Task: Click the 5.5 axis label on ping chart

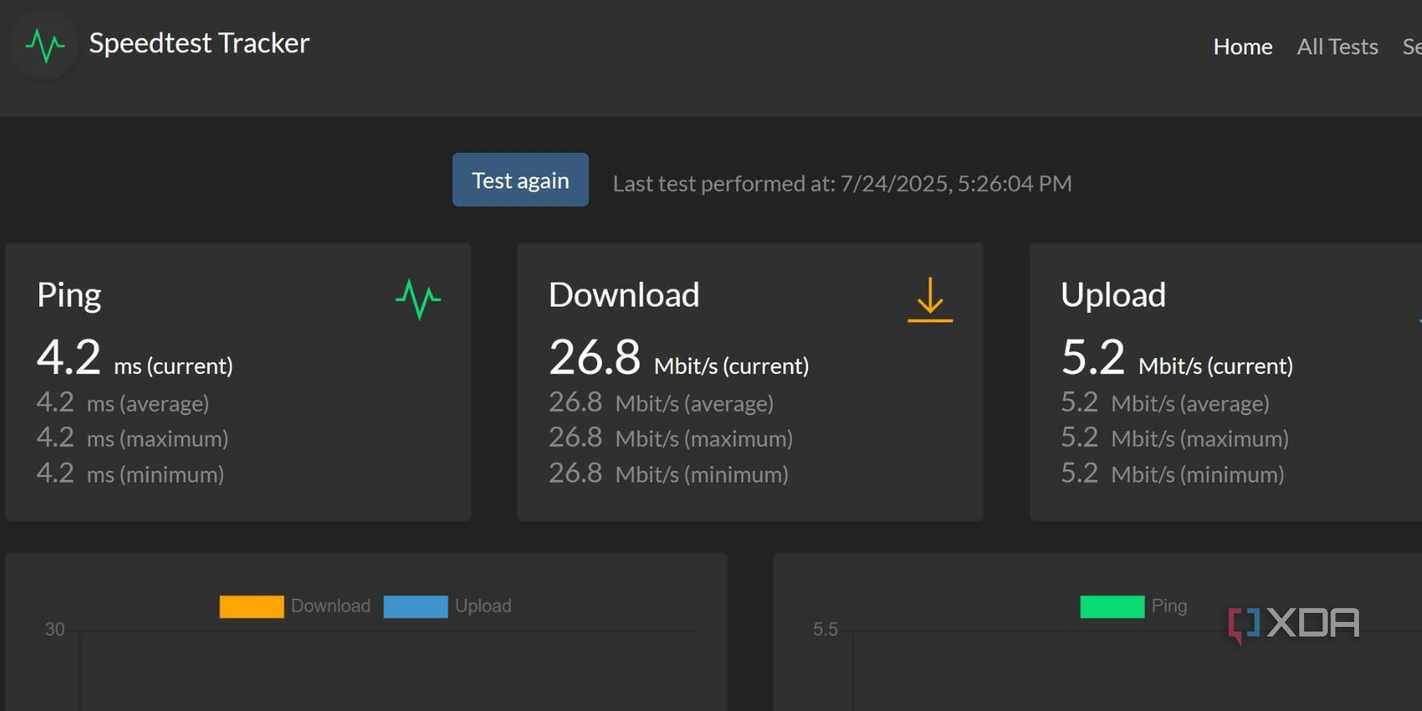Action: (x=825, y=630)
